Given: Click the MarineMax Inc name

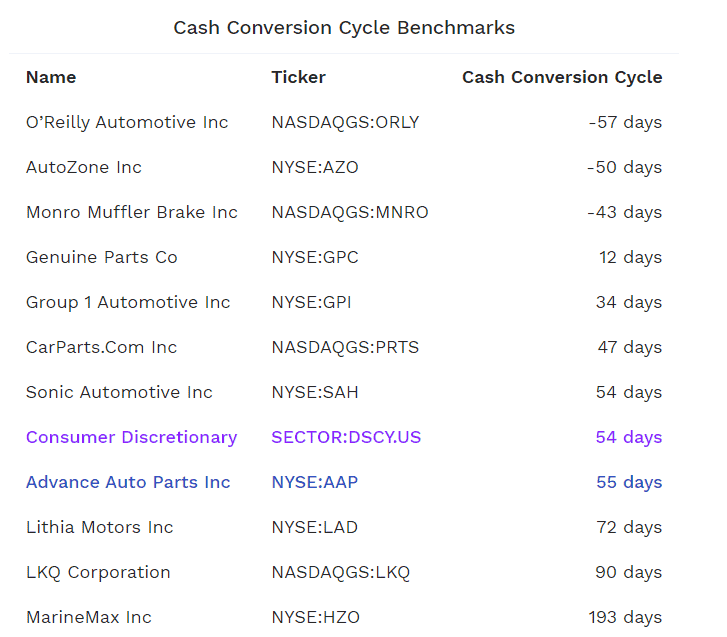Looking at the screenshot, I should pos(89,617).
